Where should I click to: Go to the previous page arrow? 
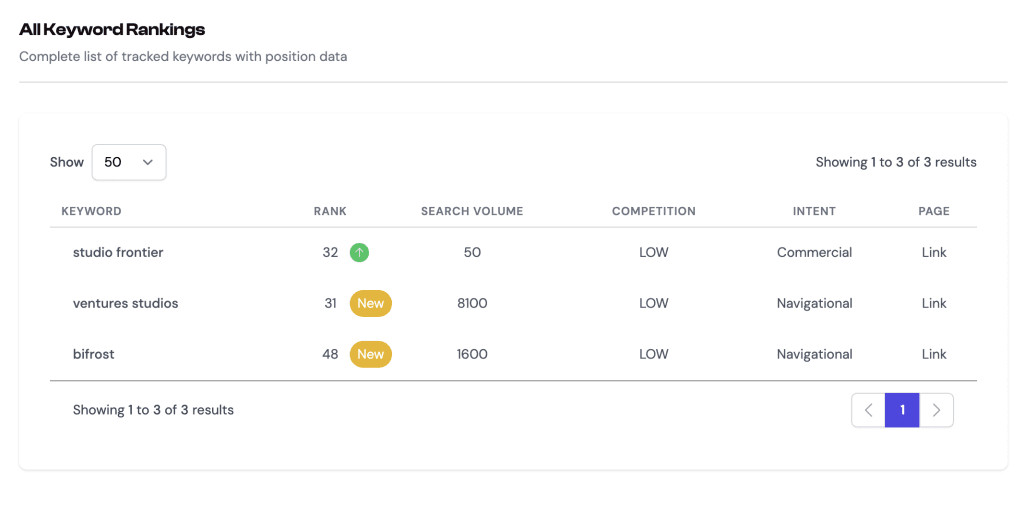pos(868,410)
